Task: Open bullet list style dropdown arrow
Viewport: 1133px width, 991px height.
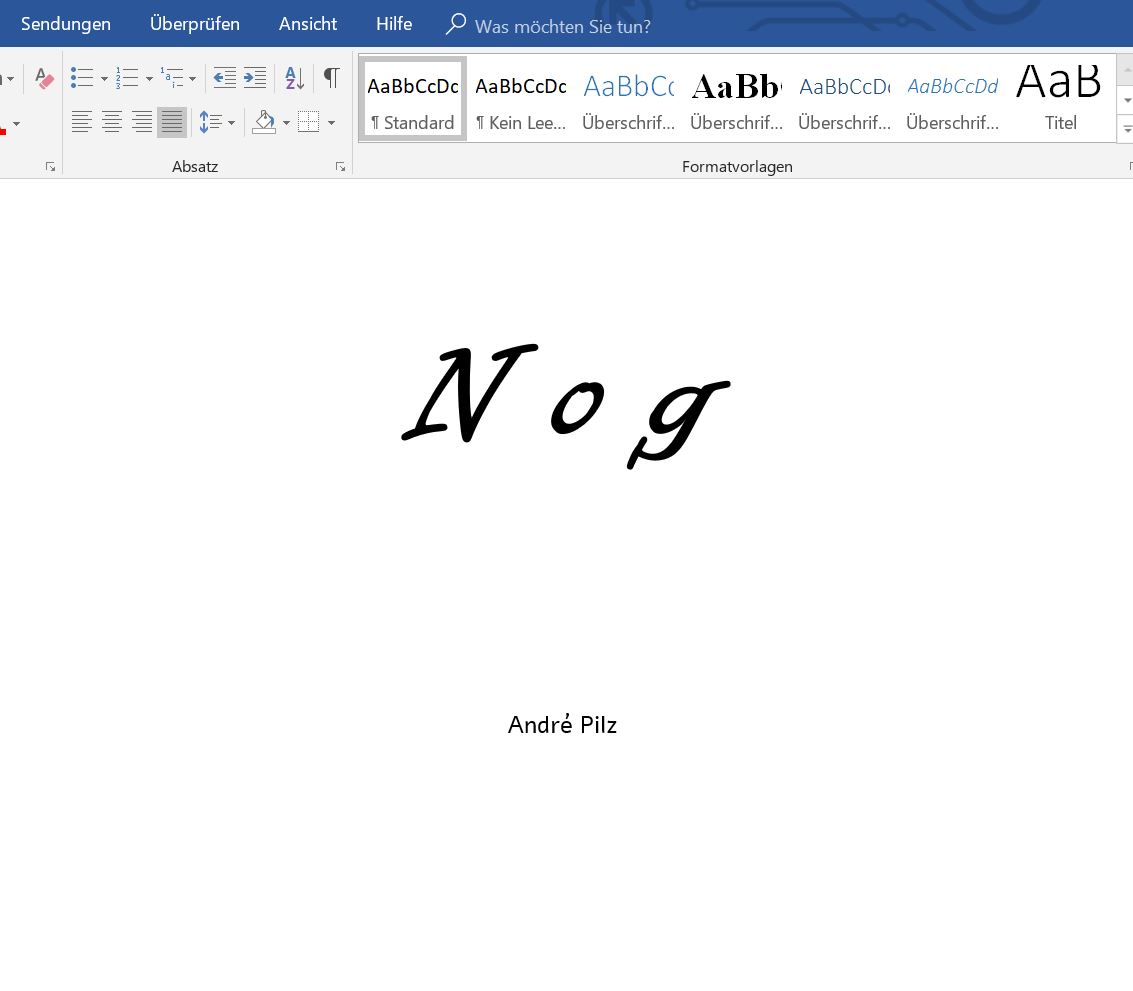Action: (104, 79)
